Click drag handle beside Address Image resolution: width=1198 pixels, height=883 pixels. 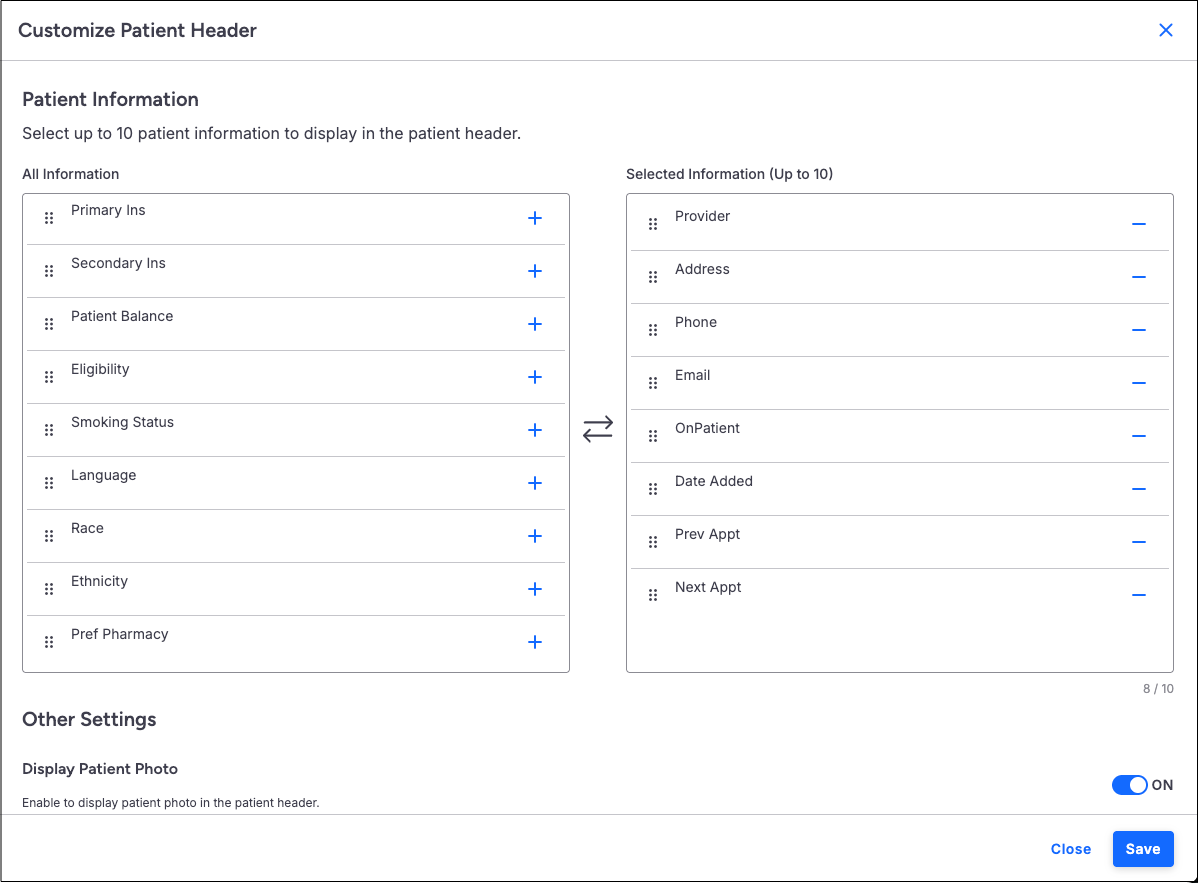pyautogui.click(x=653, y=277)
